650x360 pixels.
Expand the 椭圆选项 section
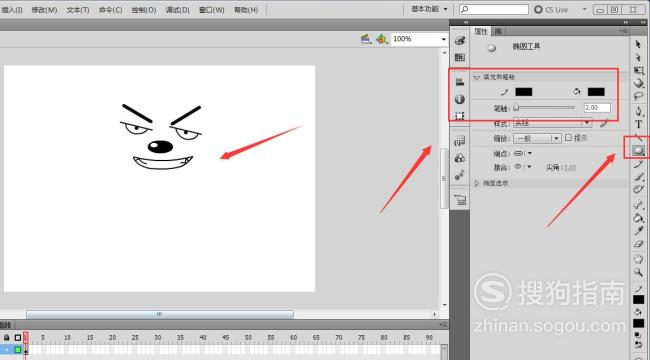point(476,183)
